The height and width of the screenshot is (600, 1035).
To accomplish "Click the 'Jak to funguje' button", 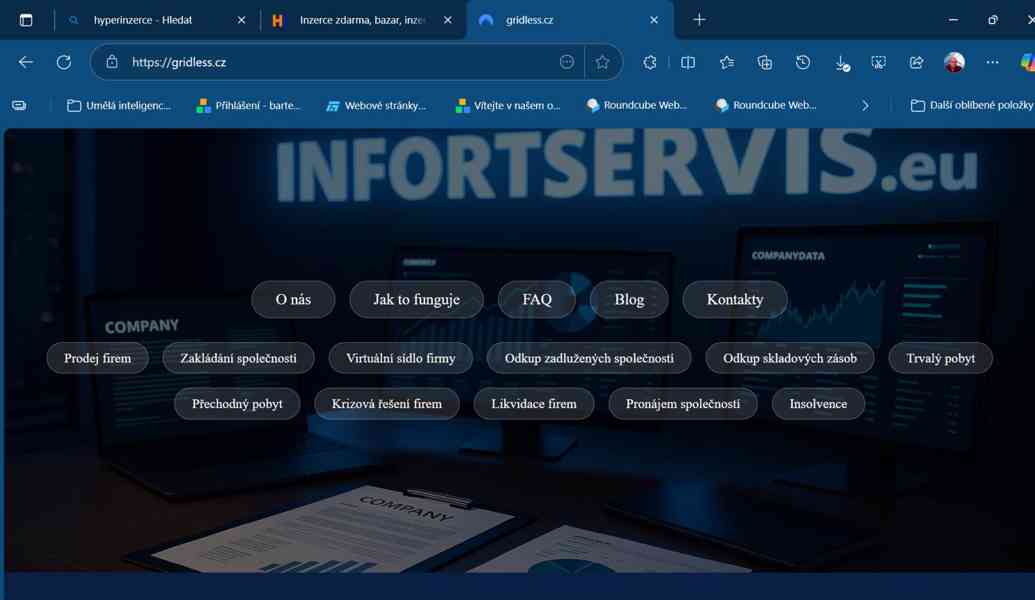I will click(416, 299).
